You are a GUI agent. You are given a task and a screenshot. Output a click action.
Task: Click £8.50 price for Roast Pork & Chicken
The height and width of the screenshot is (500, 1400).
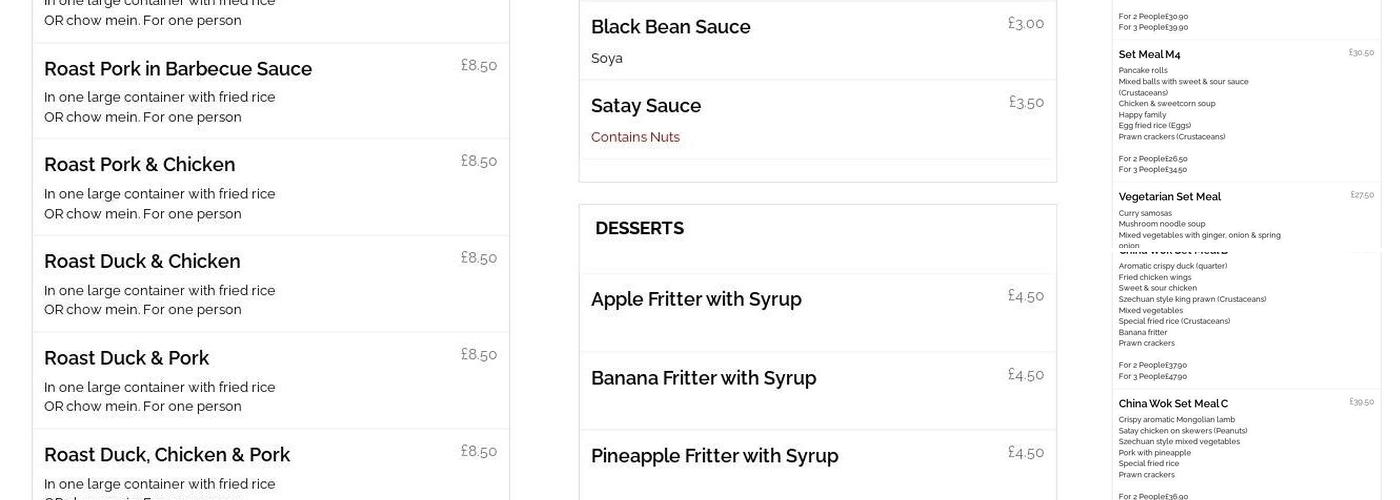[x=479, y=161]
